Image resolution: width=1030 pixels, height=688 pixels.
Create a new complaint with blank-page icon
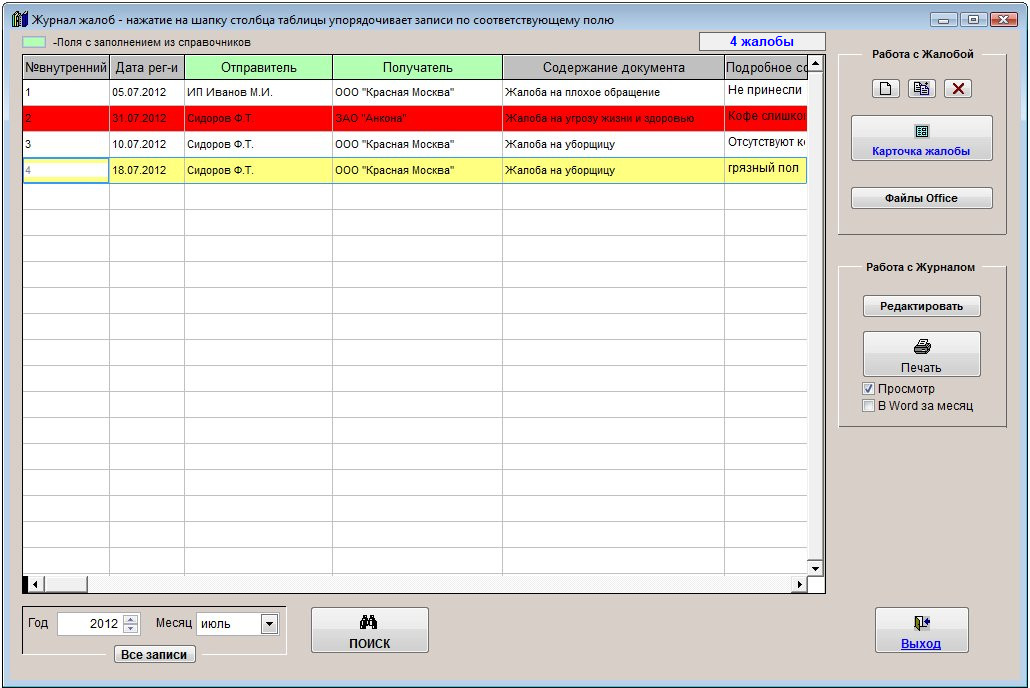(x=885, y=89)
